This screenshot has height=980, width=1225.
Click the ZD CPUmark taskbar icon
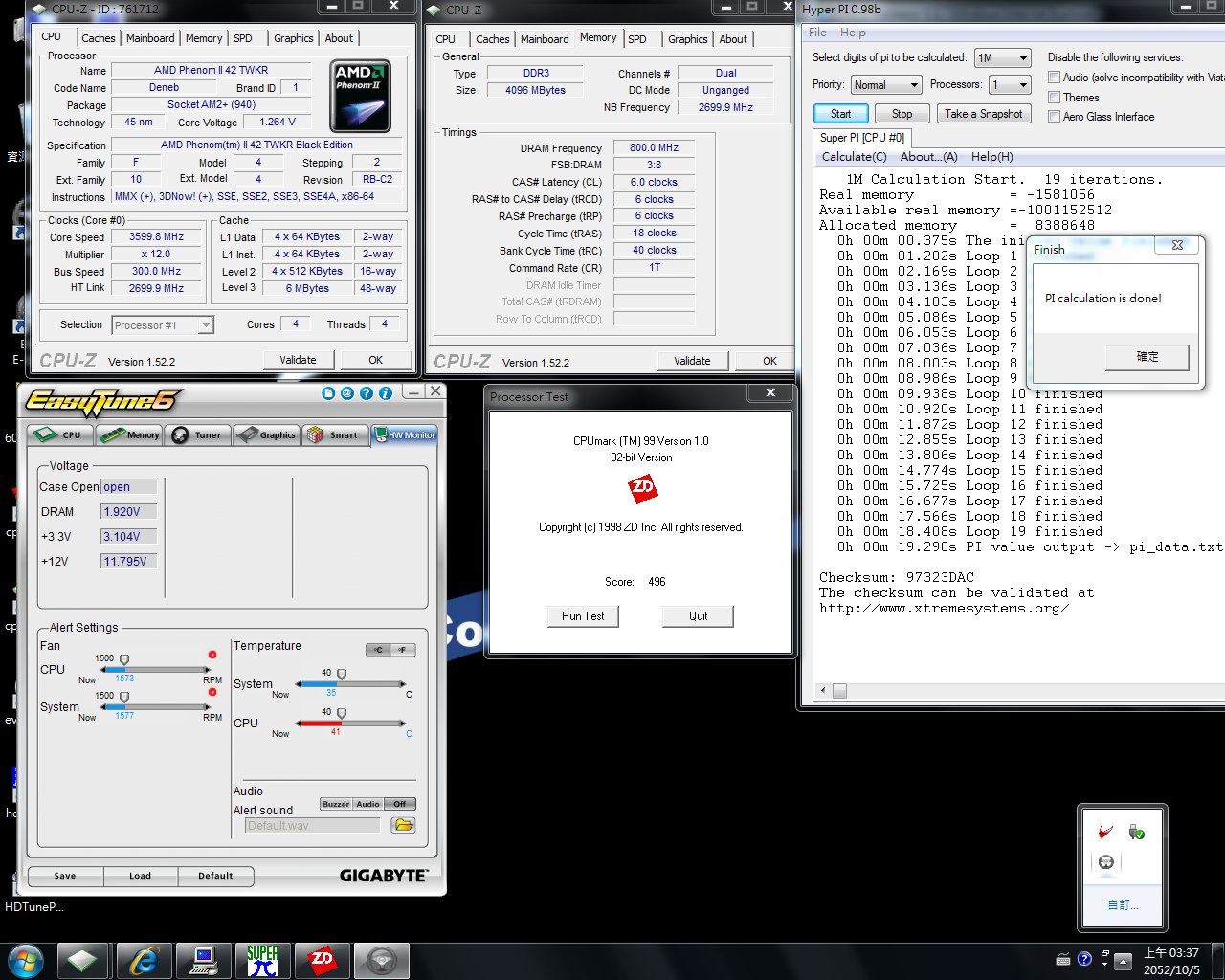(322, 960)
